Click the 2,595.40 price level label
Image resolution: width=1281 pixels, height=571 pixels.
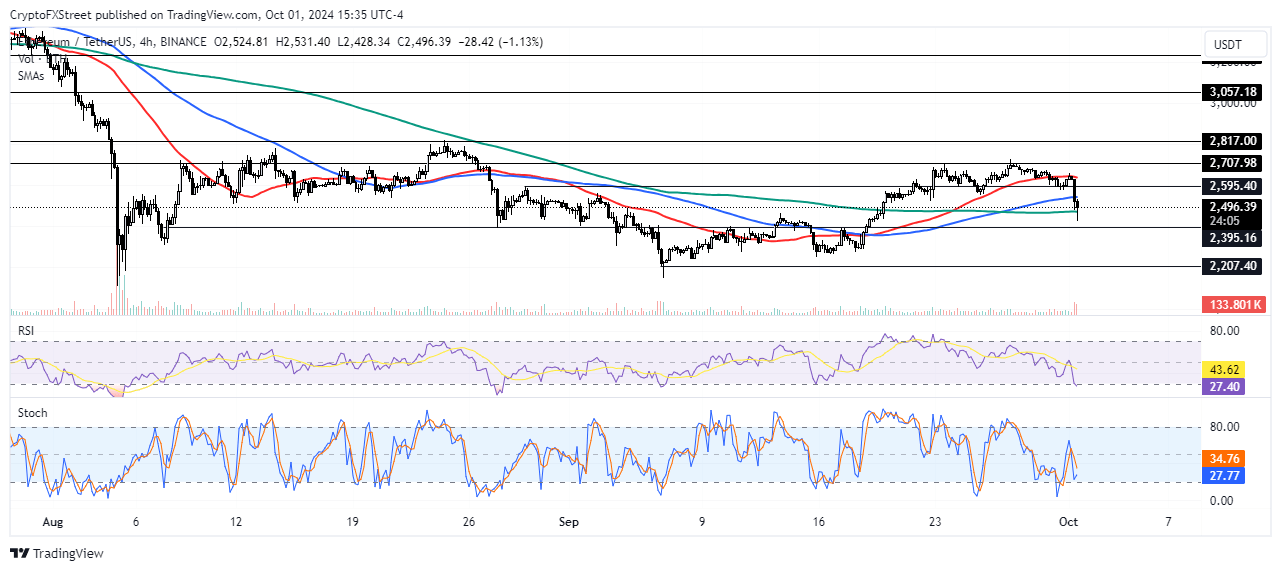pos(1230,186)
